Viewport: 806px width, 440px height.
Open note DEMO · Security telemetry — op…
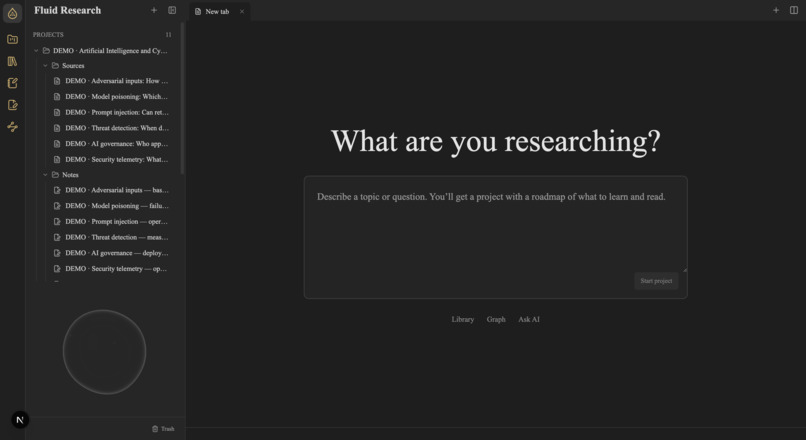click(x=116, y=269)
